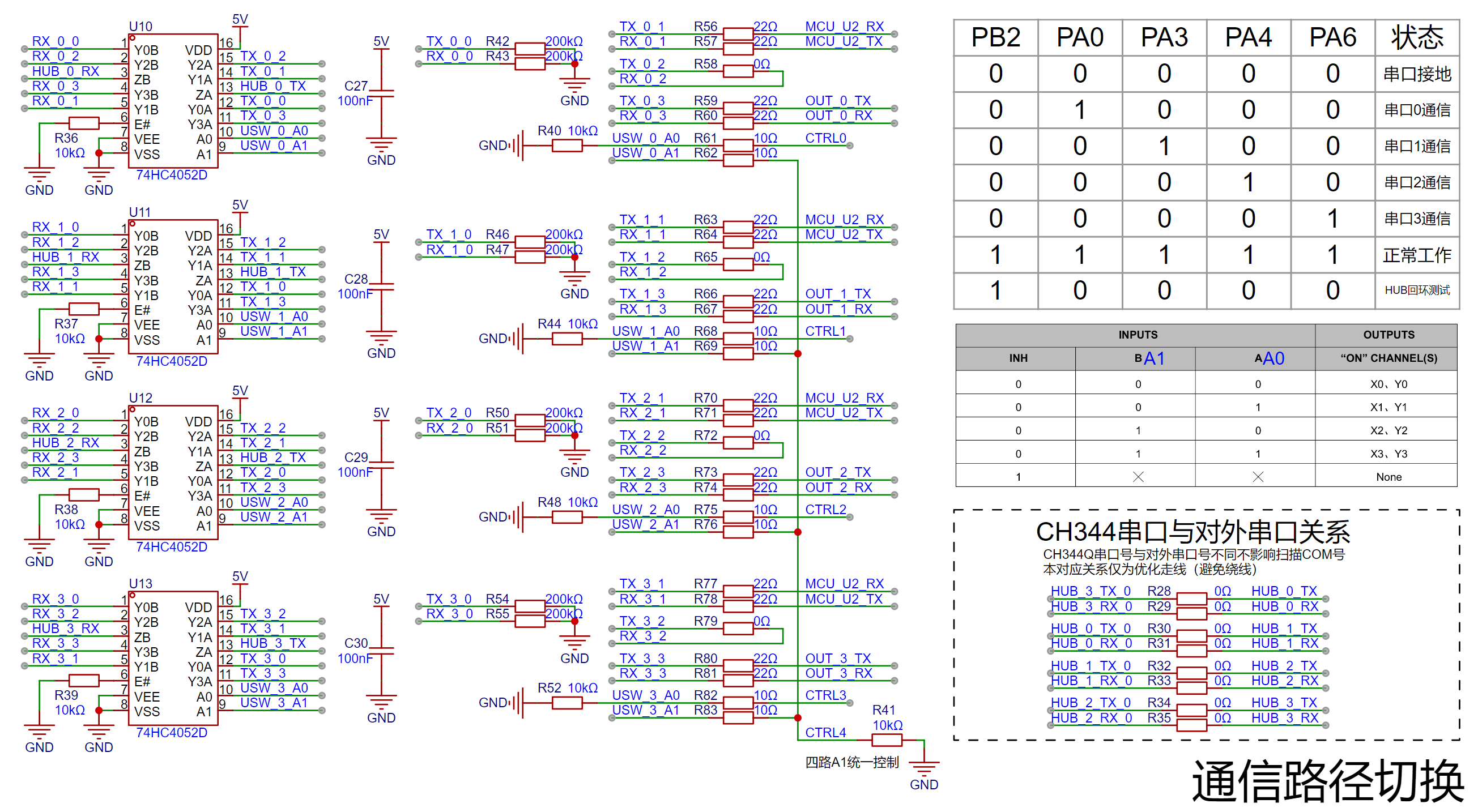Screen dimensions: 1478x812
Task: Click the R44 resistor symbol
Action: (x=568, y=339)
